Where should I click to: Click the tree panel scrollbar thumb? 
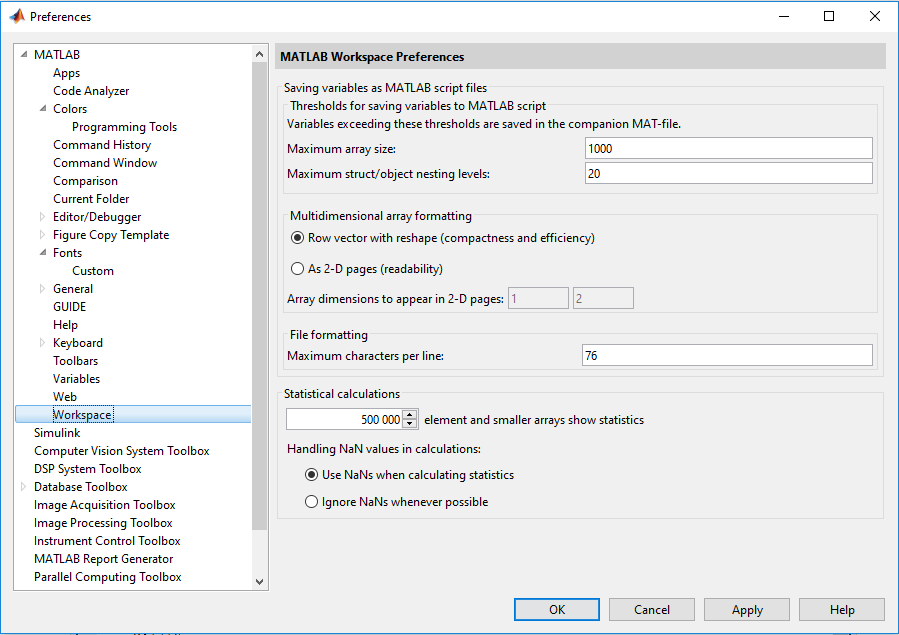tap(260, 296)
